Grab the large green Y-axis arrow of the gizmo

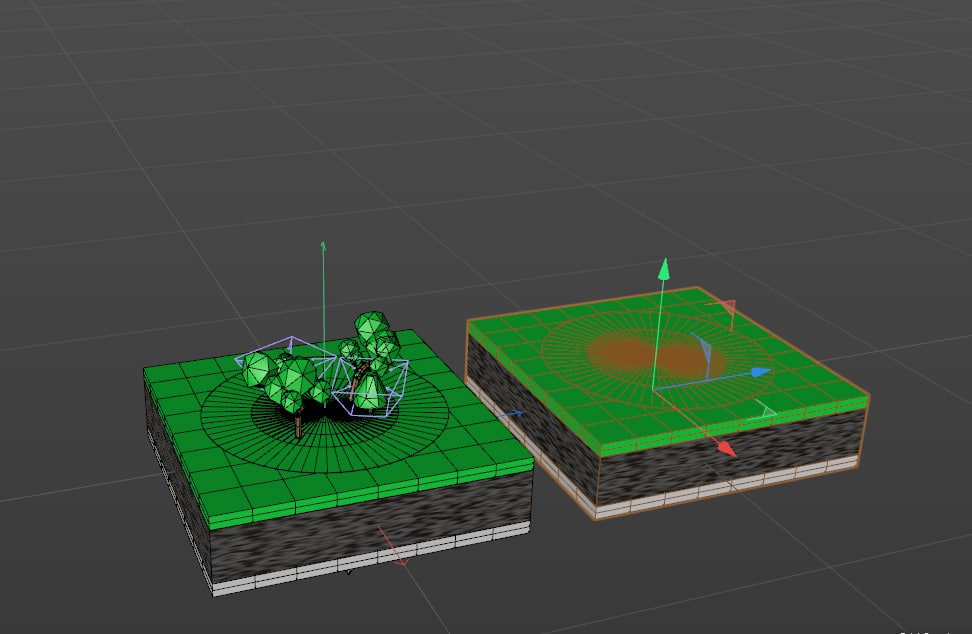pyautogui.click(x=664, y=270)
